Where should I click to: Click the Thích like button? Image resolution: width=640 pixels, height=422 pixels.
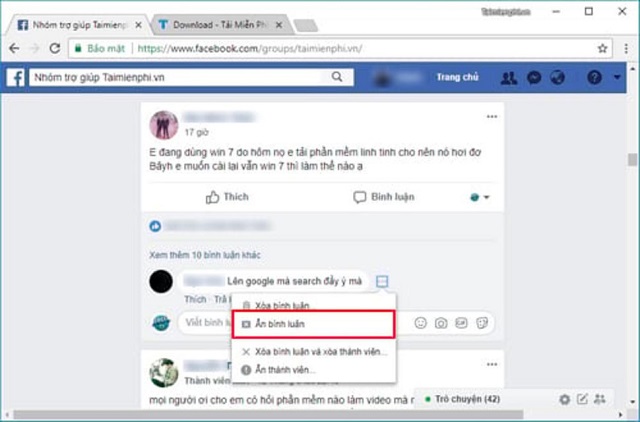[x=227, y=198]
